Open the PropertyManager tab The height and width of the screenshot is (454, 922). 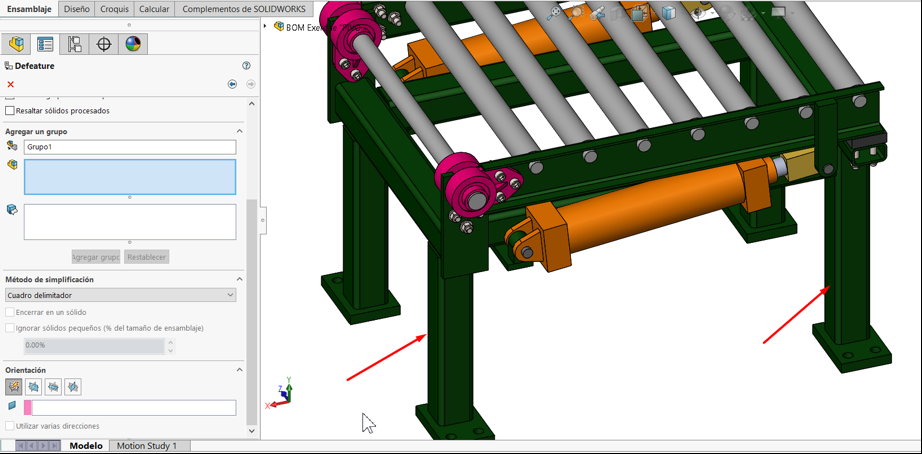45,44
